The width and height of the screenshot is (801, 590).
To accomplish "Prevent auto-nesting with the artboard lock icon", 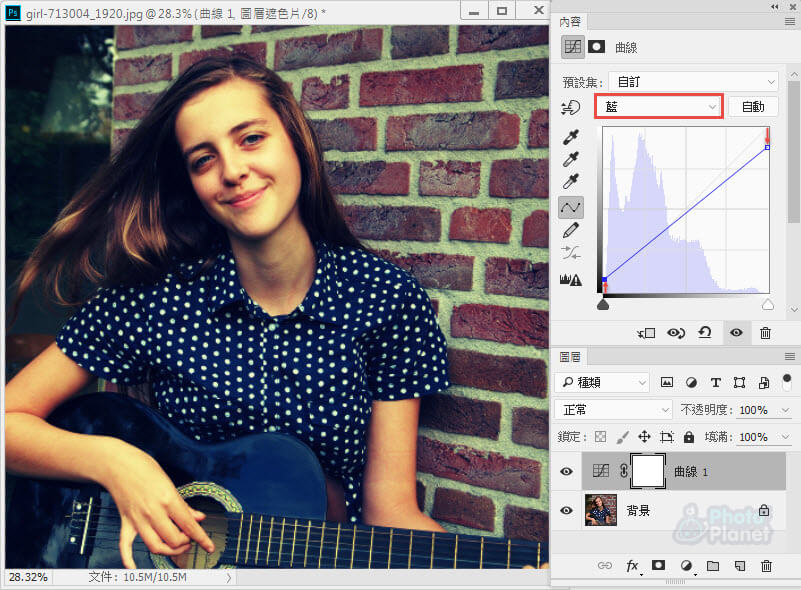I will click(667, 437).
